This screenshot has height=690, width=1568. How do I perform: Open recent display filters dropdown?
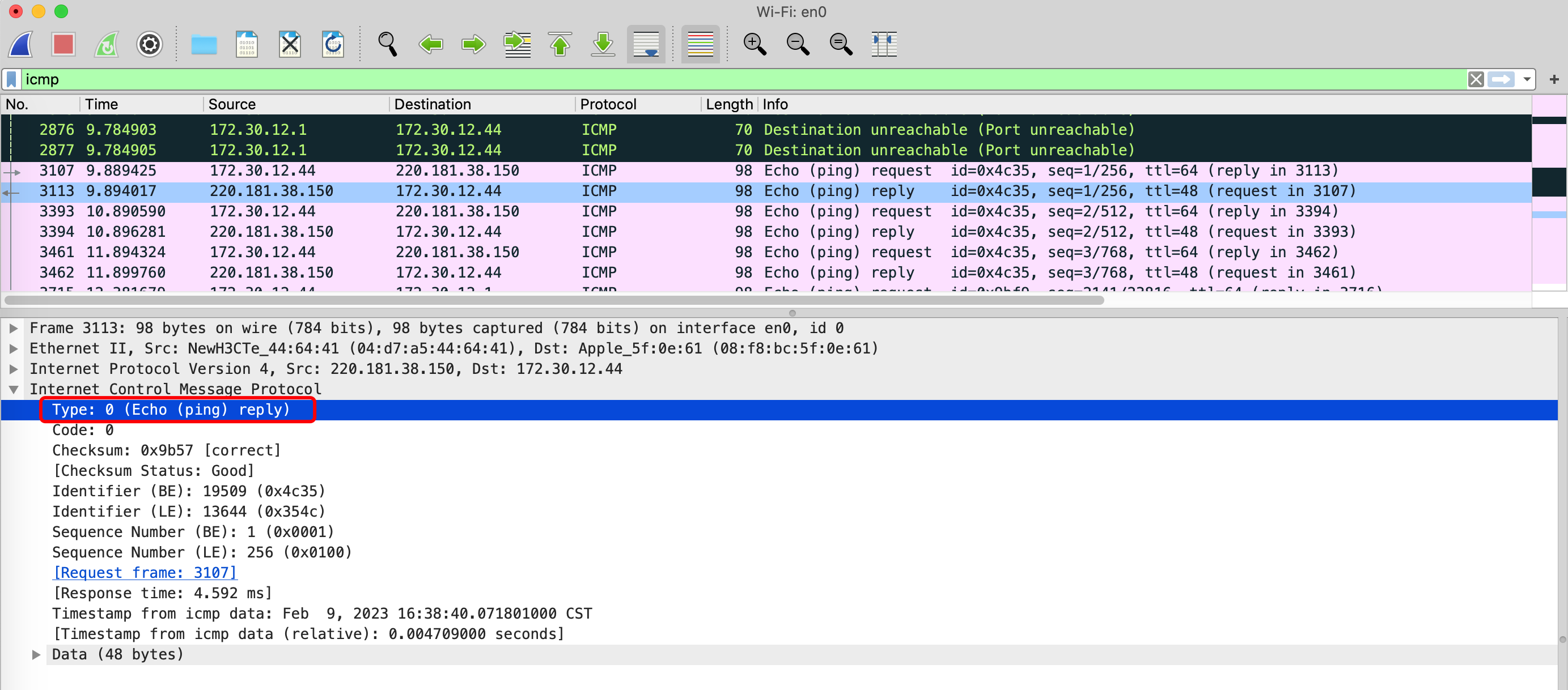[x=1527, y=80]
